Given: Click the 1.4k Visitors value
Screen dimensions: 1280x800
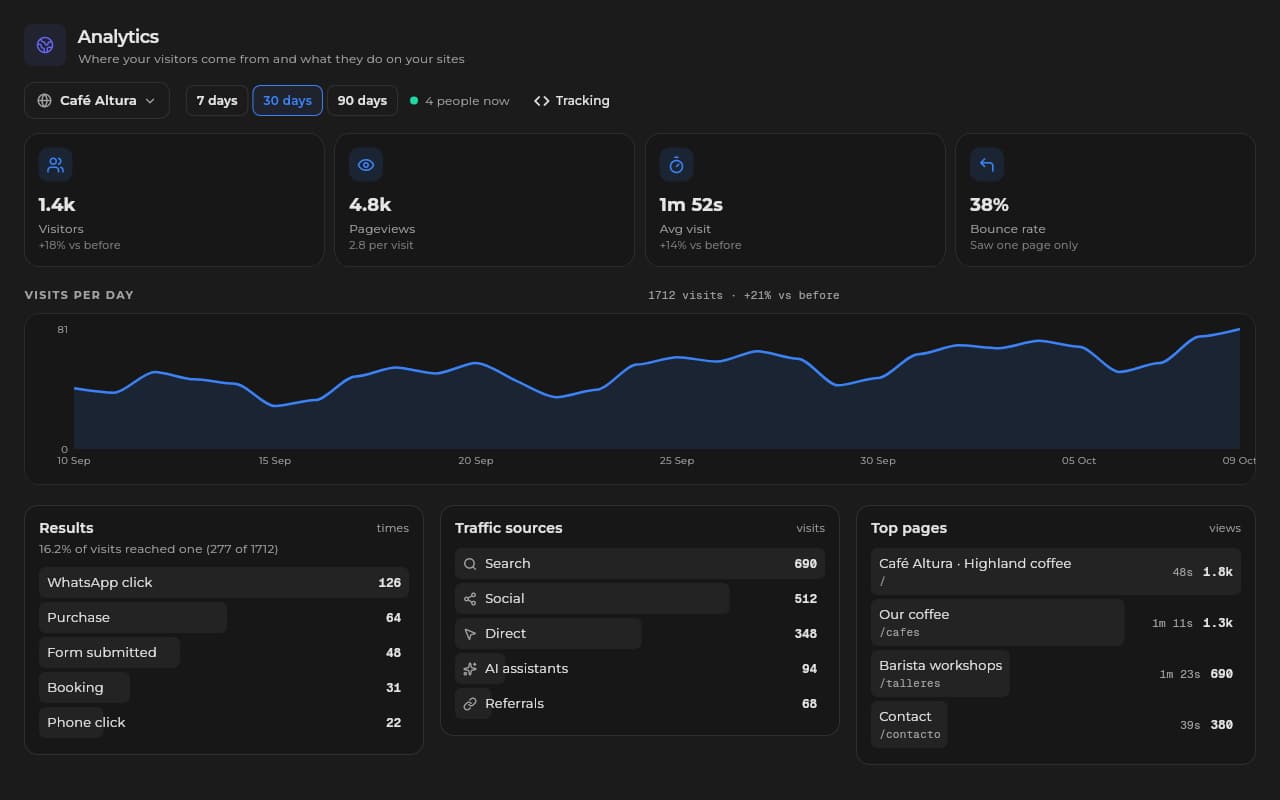Looking at the screenshot, I should point(57,205).
